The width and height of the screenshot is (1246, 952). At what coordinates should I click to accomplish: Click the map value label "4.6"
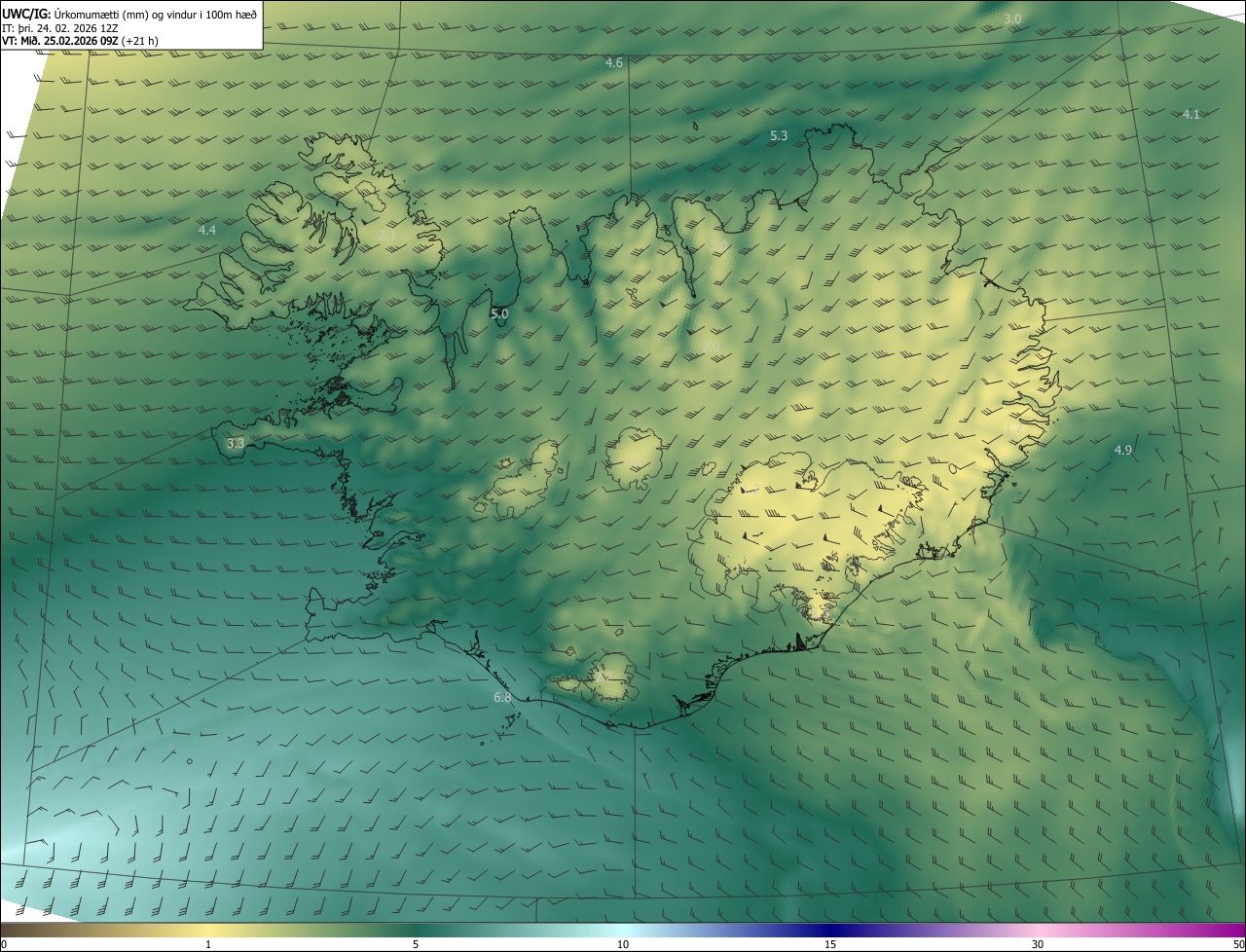click(613, 62)
